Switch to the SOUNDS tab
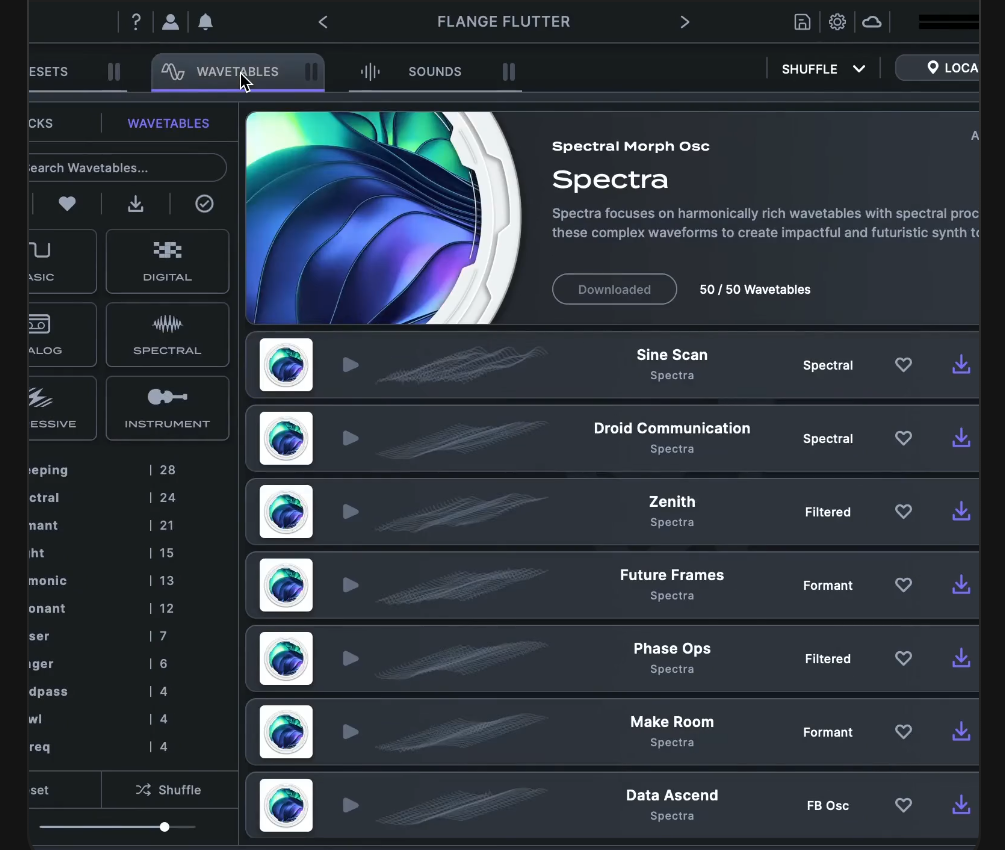The width and height of the screenshot is (1005, 850). pos(434,71)
